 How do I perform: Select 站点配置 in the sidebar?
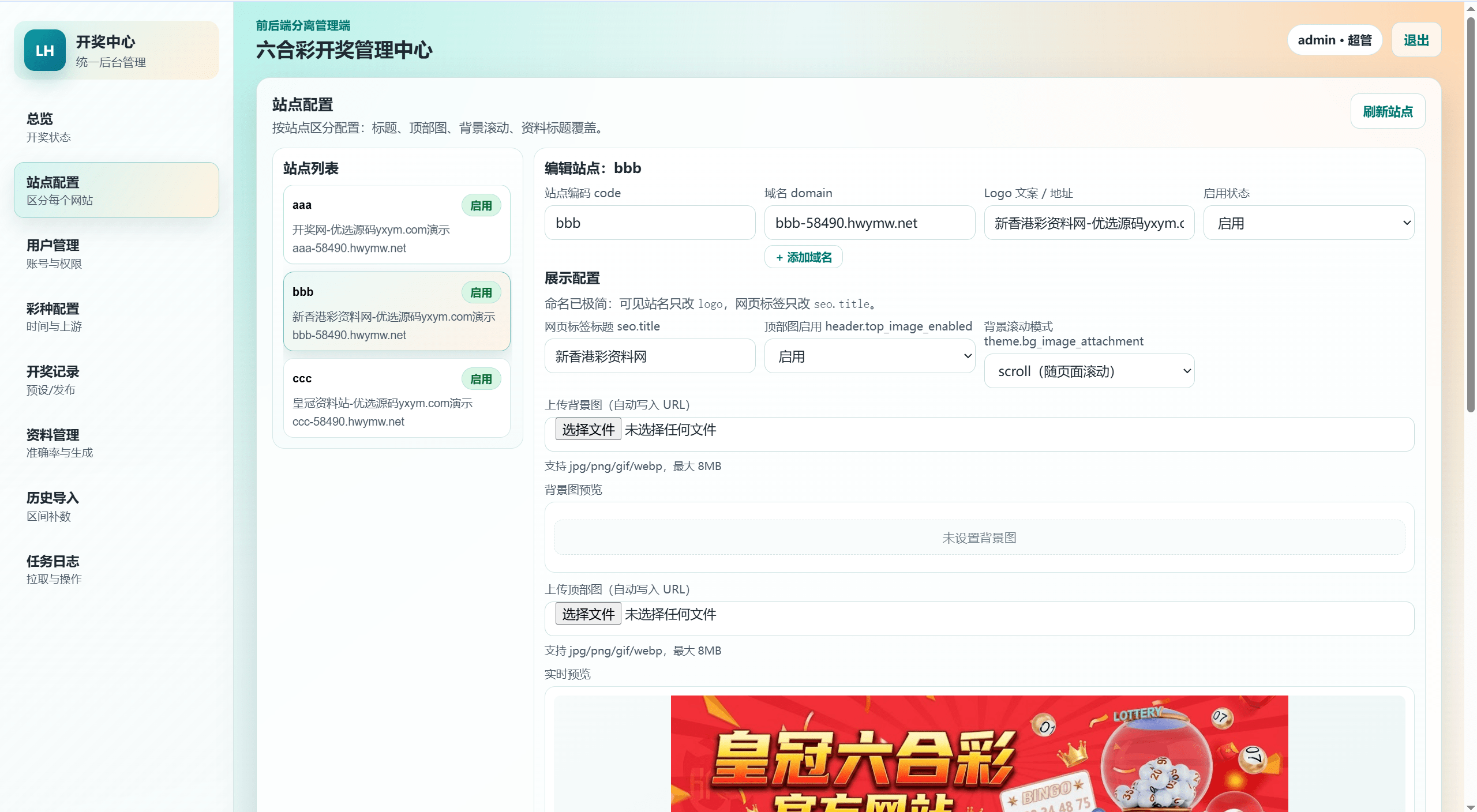click(117, 190)
